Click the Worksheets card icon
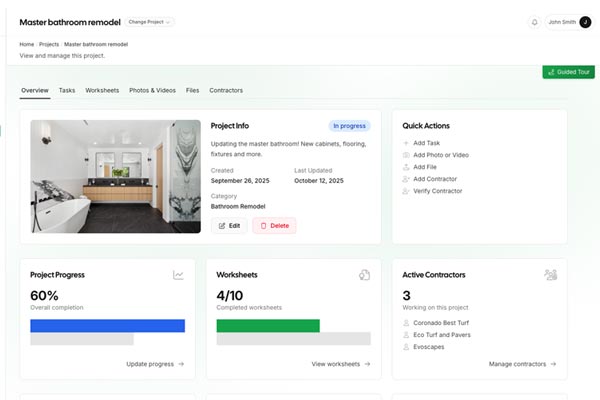 click(x=365, y=275)
